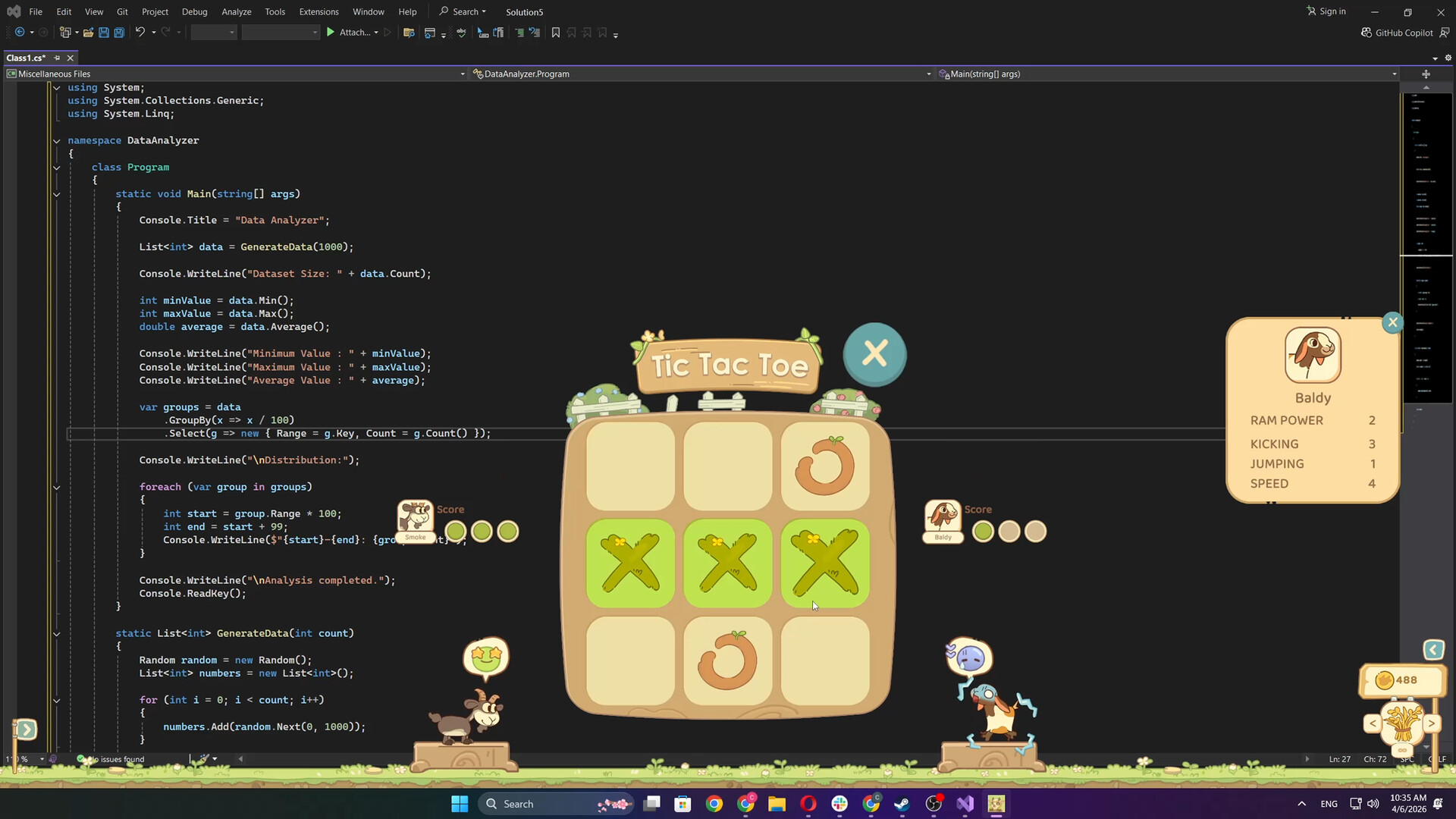
Task: Select next item with the right arrow
Action: [x=1431, y=723]
